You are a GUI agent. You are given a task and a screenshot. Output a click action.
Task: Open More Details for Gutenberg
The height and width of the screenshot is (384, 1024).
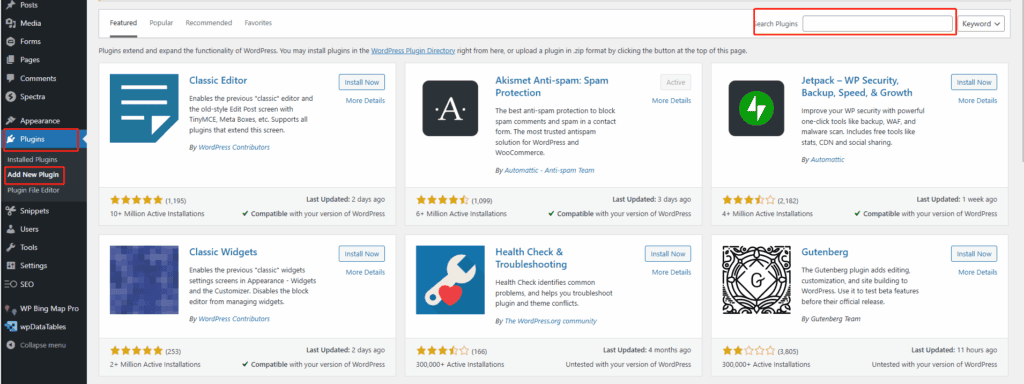click(978, 272)
